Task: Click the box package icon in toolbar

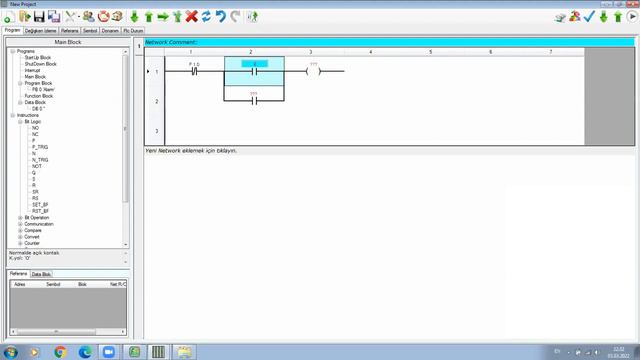Action: [x=118, y=17]
